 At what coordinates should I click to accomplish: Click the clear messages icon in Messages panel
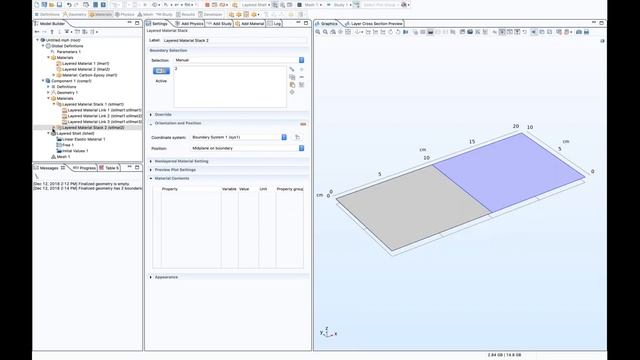37,176
